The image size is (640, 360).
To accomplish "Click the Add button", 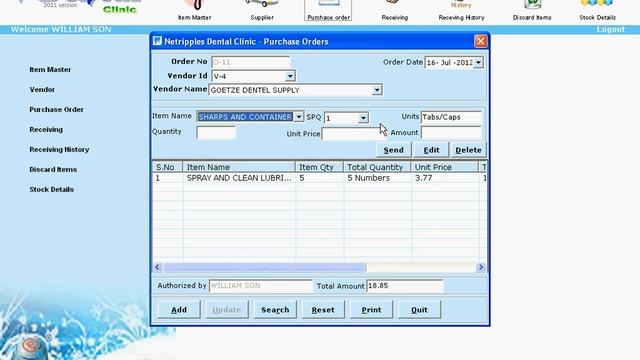I will 179,310.
